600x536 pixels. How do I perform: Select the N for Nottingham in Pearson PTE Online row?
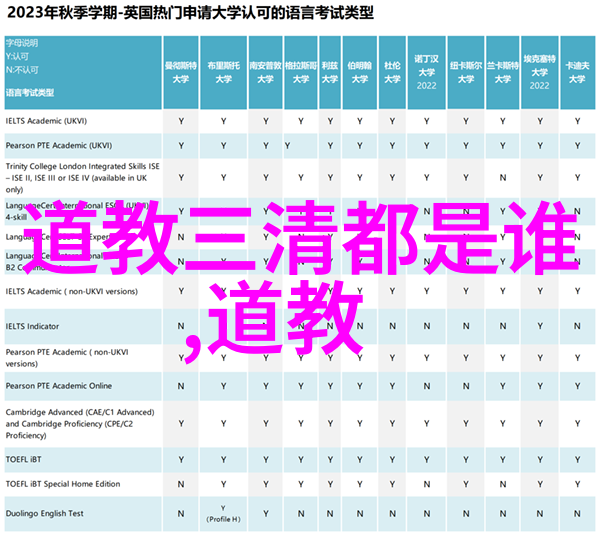426,386
